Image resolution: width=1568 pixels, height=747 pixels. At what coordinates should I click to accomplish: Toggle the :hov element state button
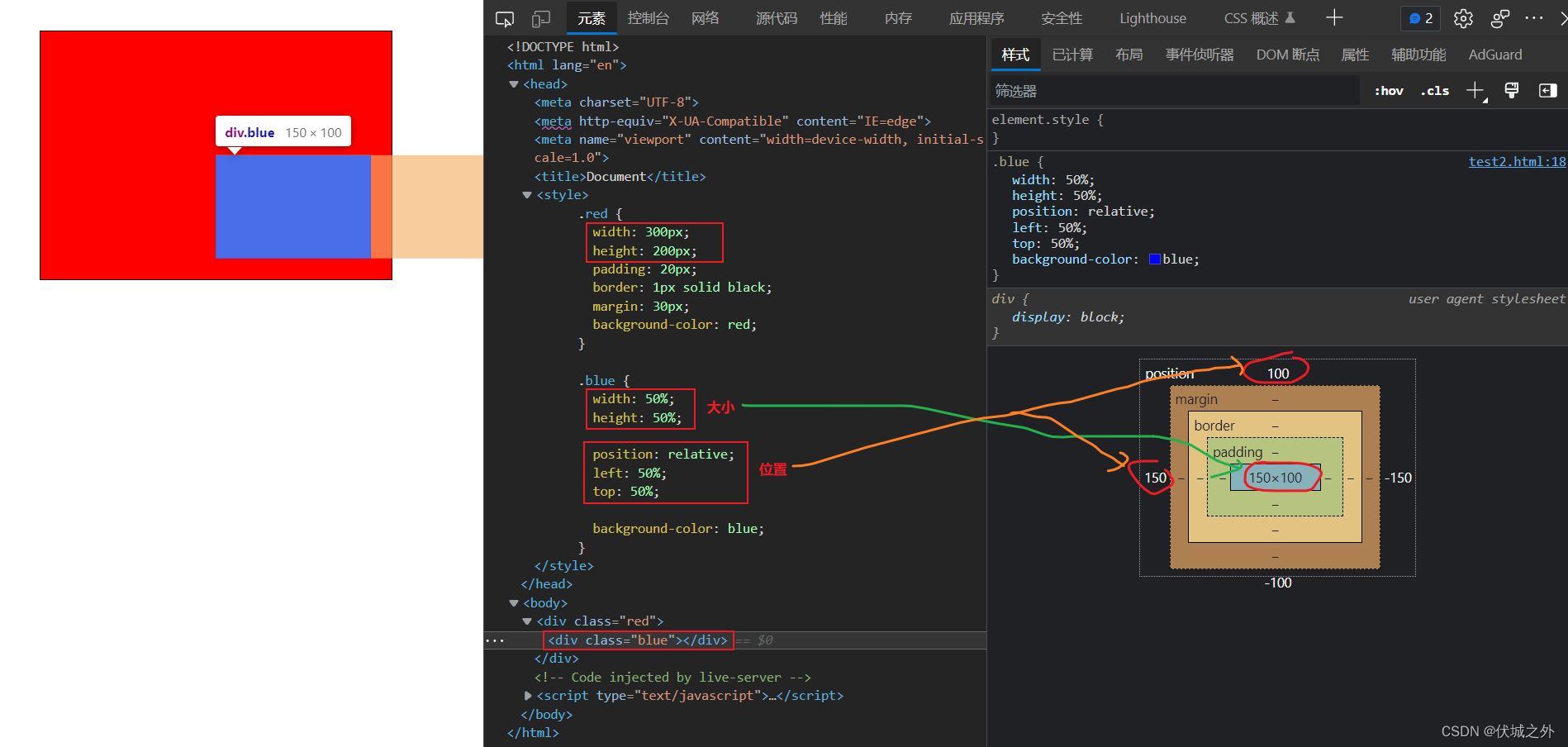(x=1389, y=91)
